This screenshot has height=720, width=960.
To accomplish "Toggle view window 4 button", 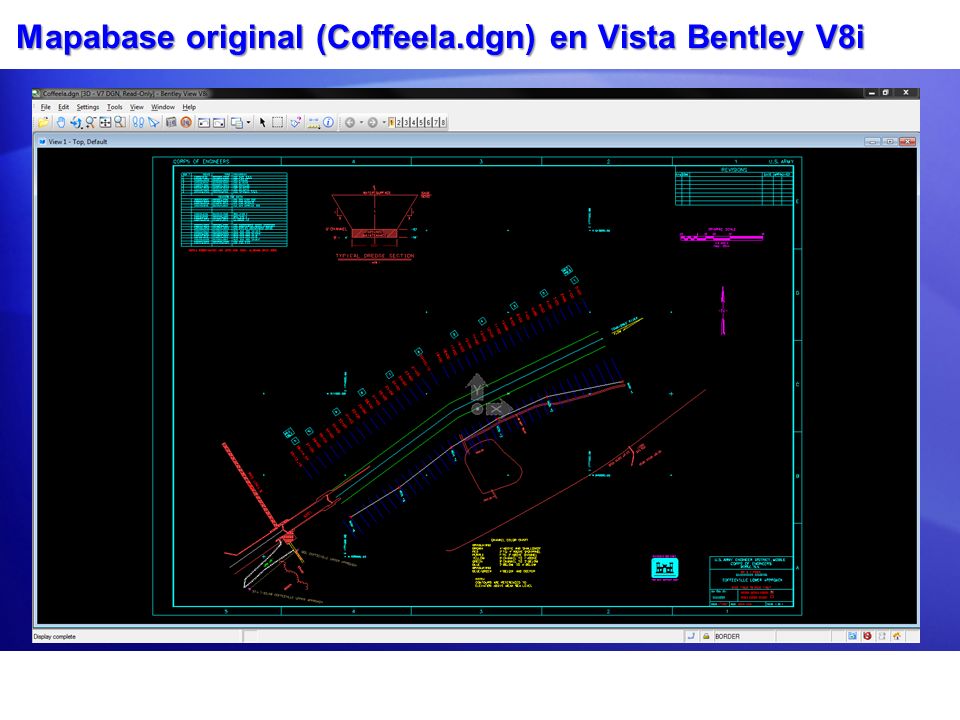I will [x=413, y=122].
